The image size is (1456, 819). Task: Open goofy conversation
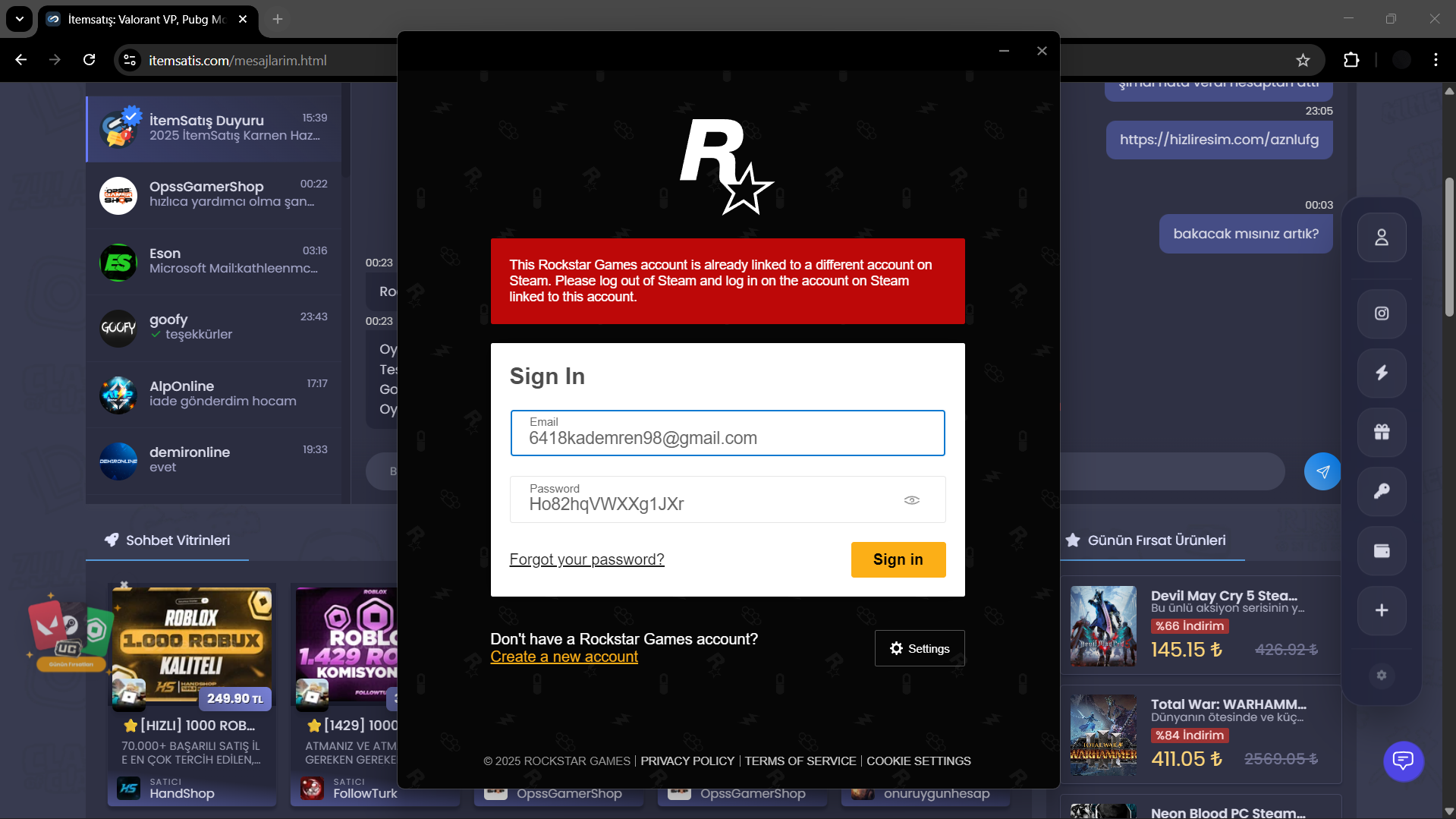(214, 328)
